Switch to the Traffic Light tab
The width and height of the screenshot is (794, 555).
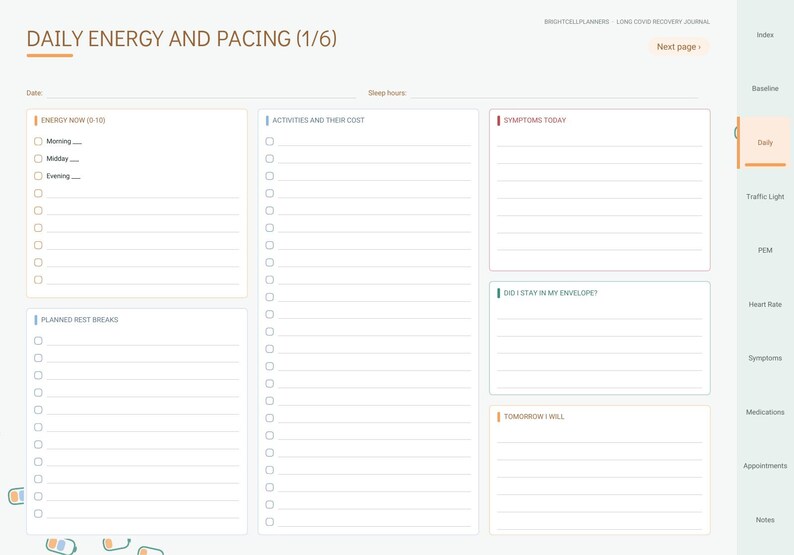pos(765,196)
